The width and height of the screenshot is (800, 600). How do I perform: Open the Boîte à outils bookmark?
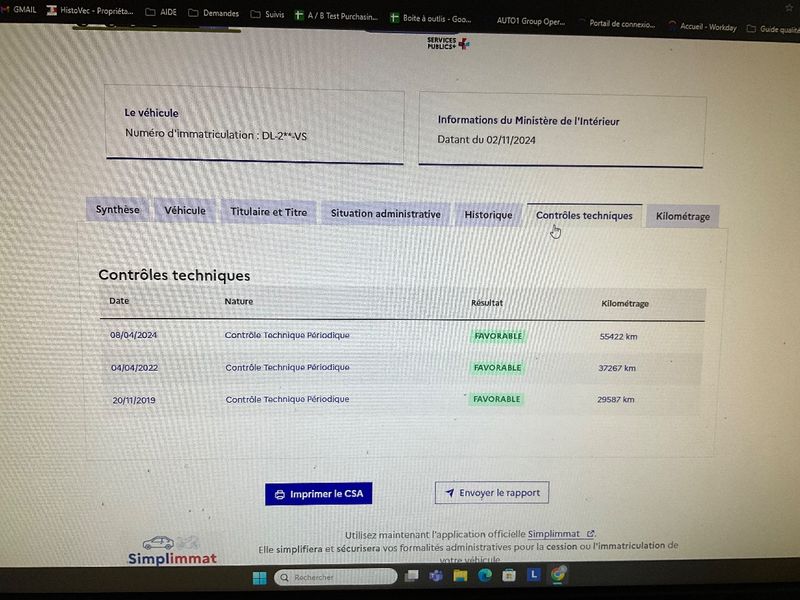431,18
